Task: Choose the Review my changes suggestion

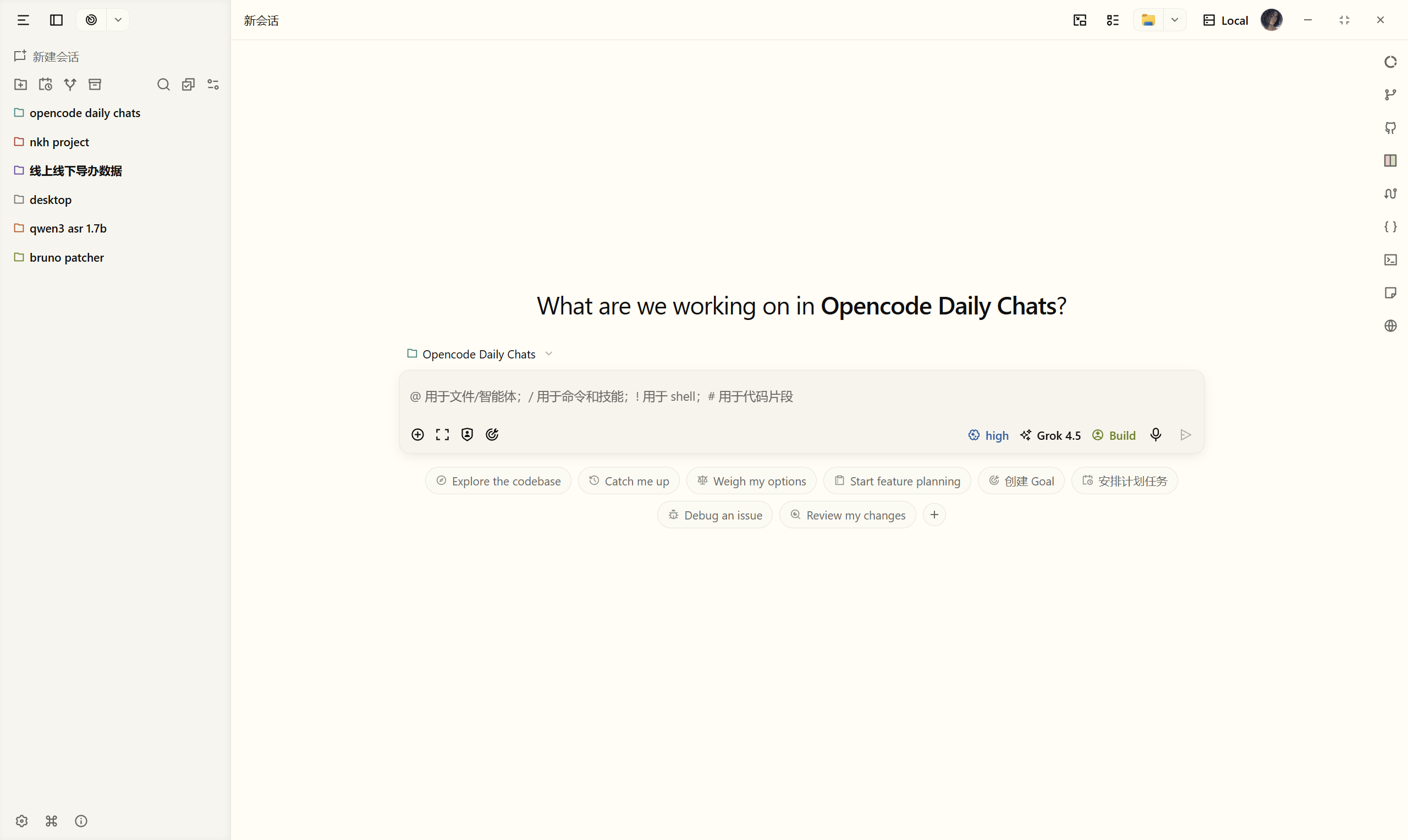Action: click(848, 515)
